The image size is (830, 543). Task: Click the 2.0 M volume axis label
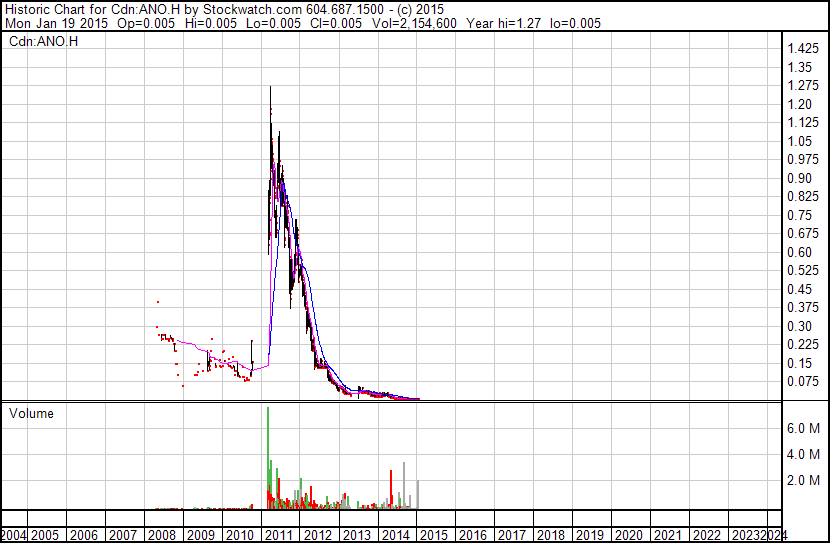(x=803, y=480)
